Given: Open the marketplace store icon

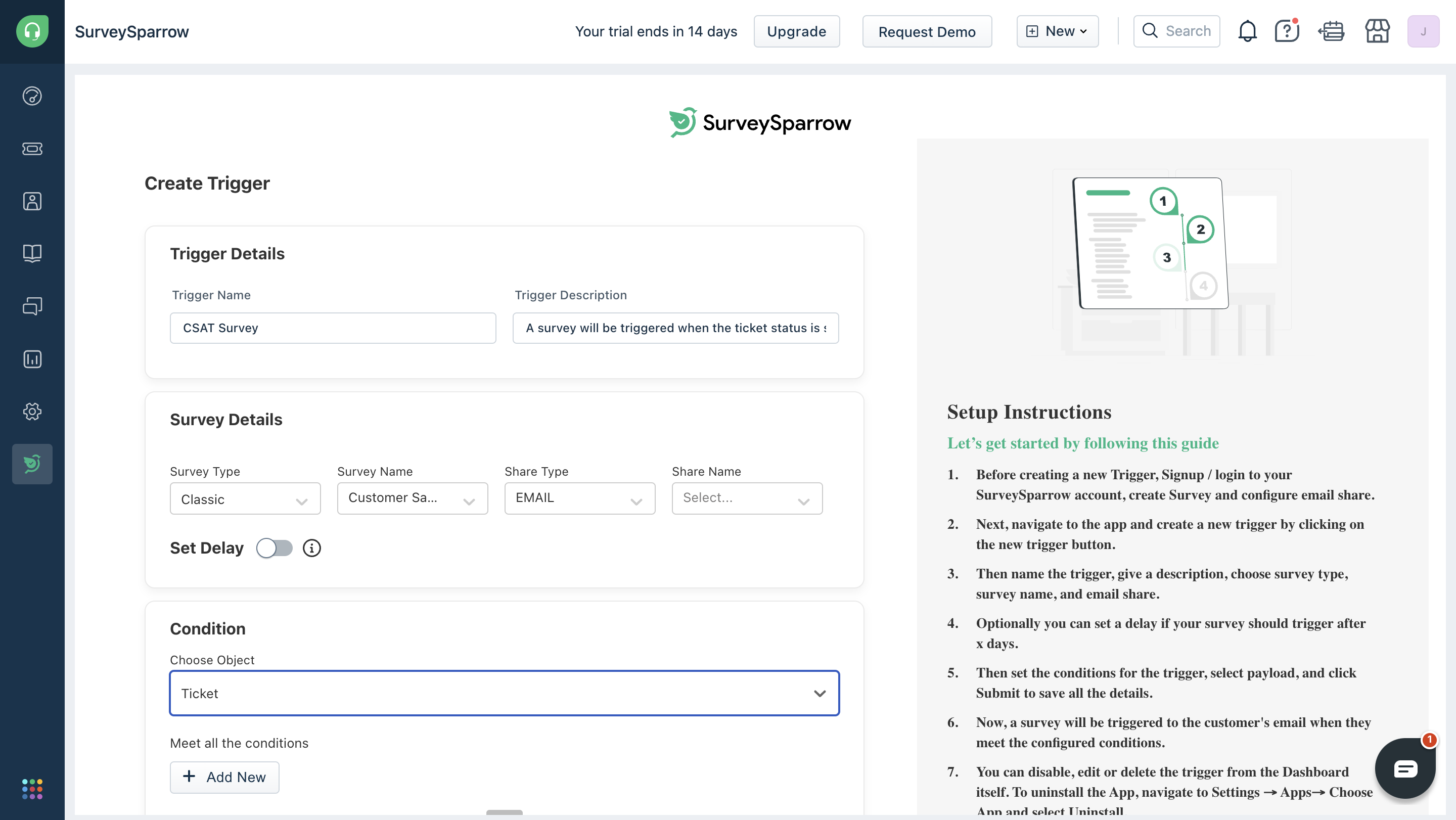Looking at the screenshot, I should [1377, 31].
